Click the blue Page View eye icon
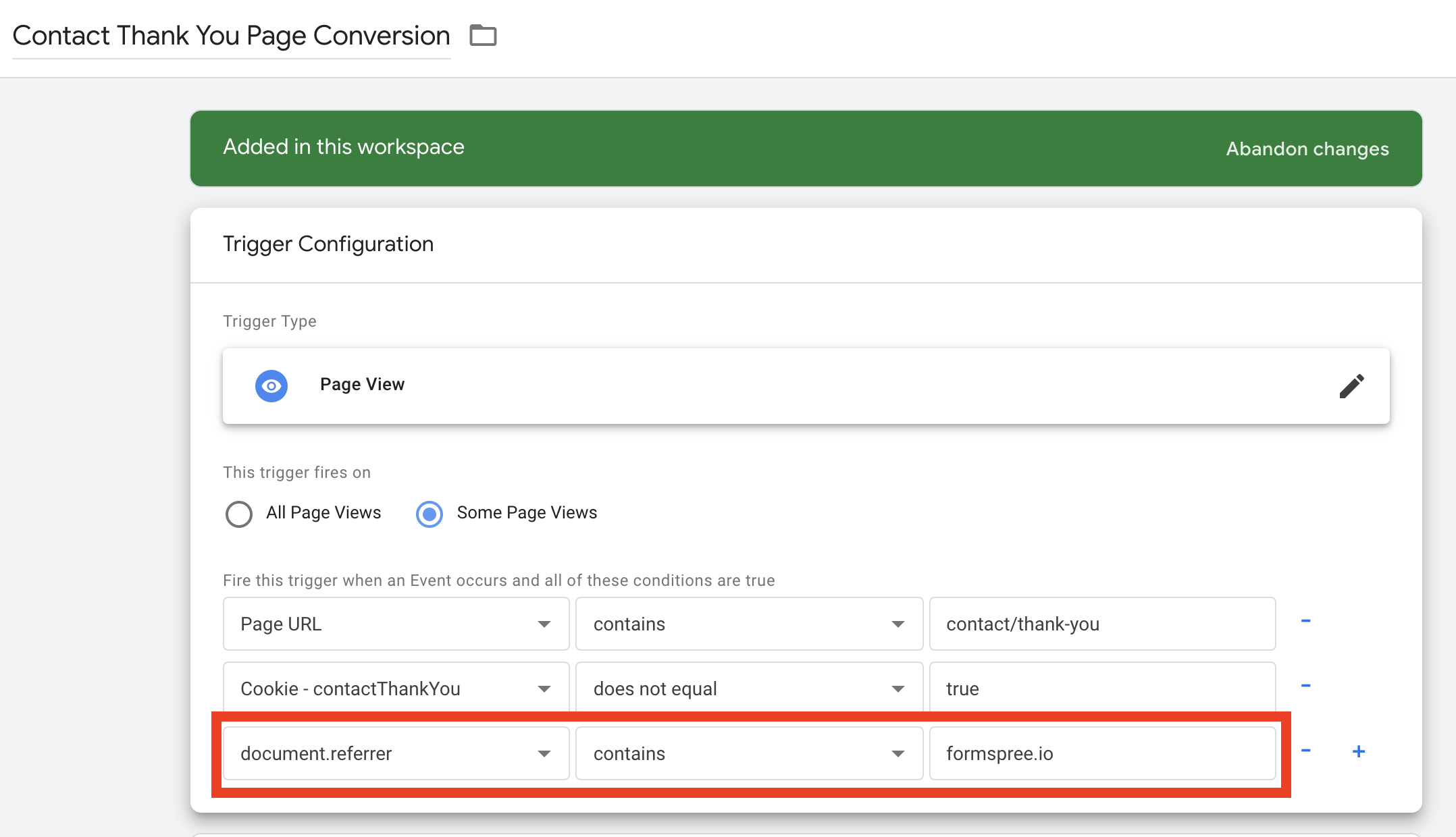Viewport: 1456px width, 837px height. 271,386
